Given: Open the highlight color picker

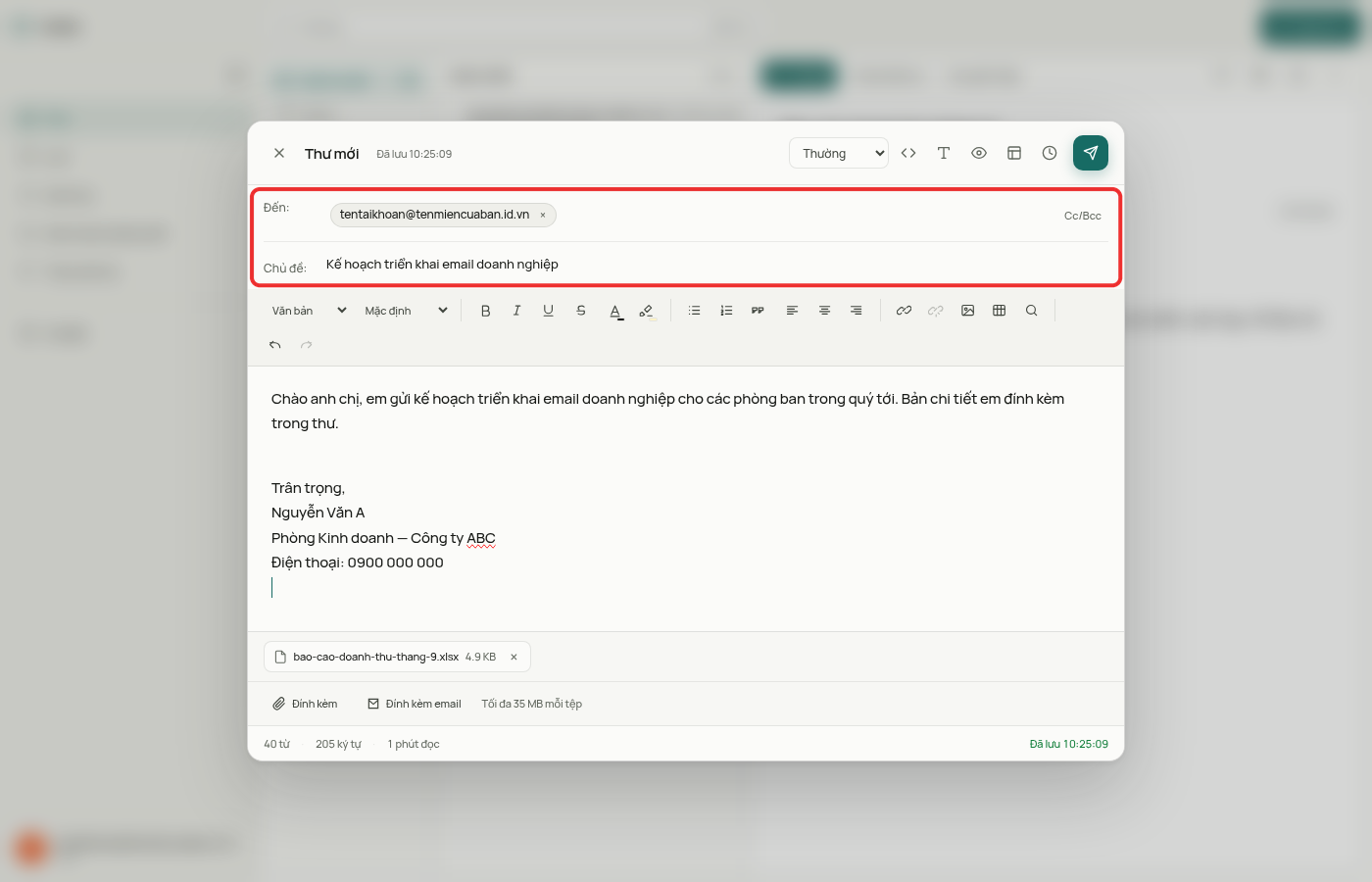Looking at the screenshot, I should click(x=646, y=311).
